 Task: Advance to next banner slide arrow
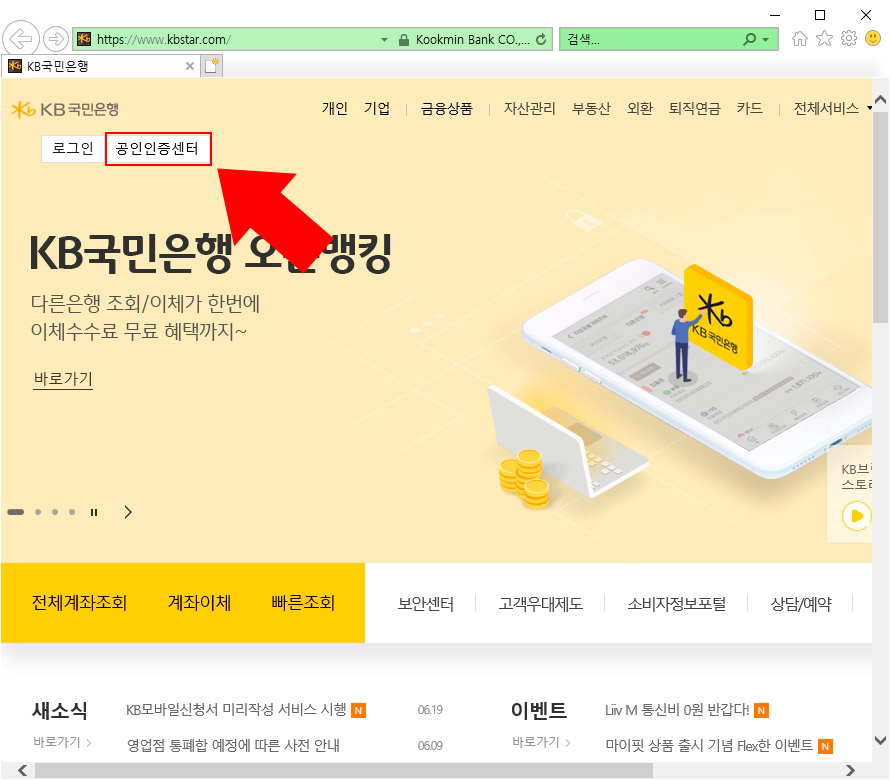(x=128, y=512)
